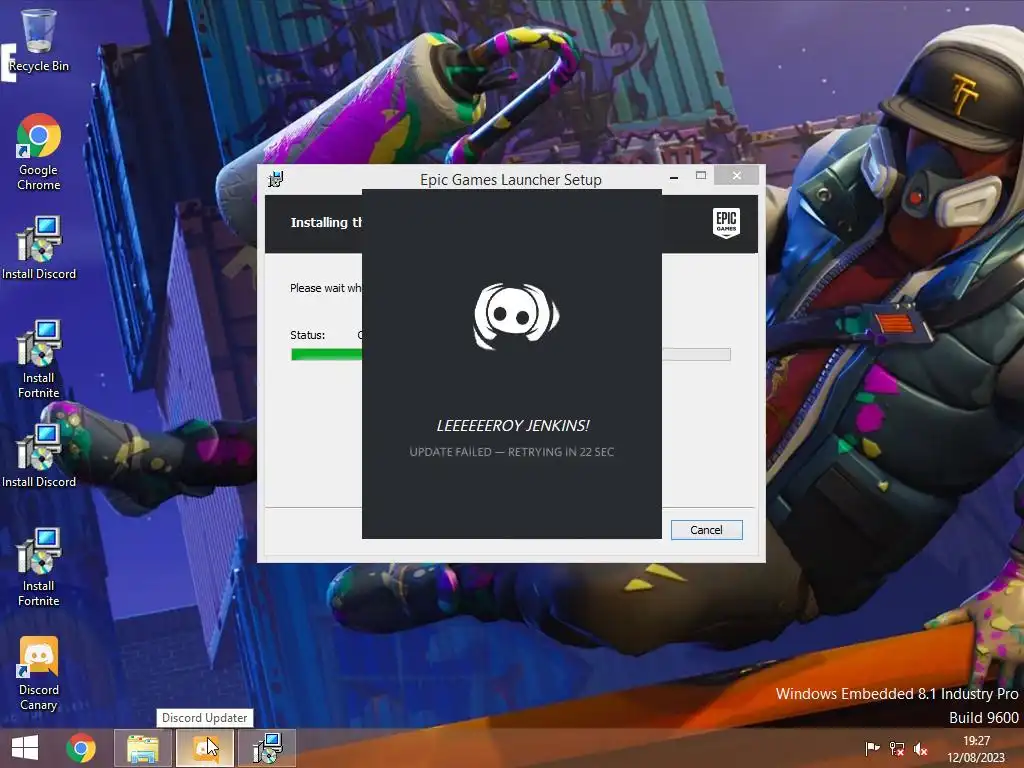Select the lower Install Discord desktop icon
The height and width of the screenshot is (768, 1024).
tap(39, 456)
